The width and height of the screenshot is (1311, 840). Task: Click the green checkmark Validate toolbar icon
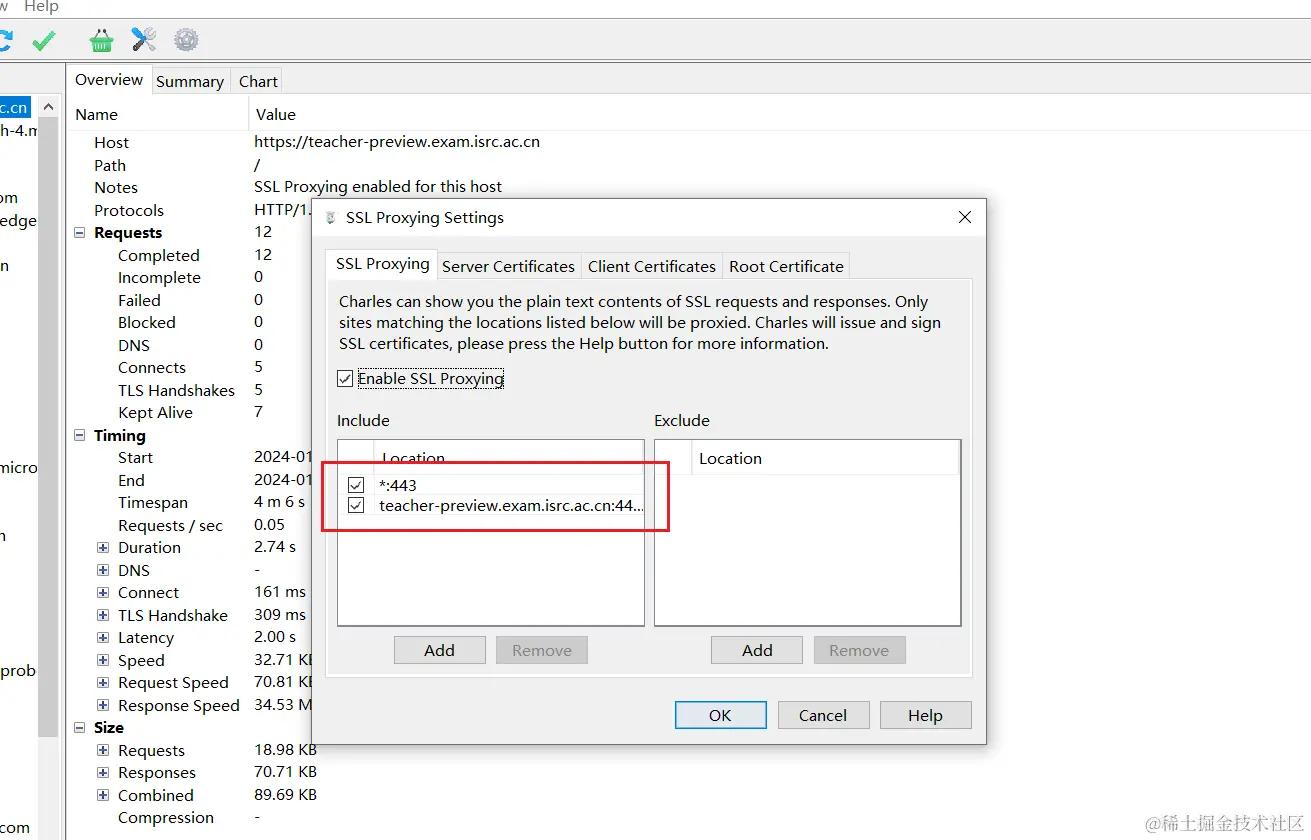click(x=44, y=40)
